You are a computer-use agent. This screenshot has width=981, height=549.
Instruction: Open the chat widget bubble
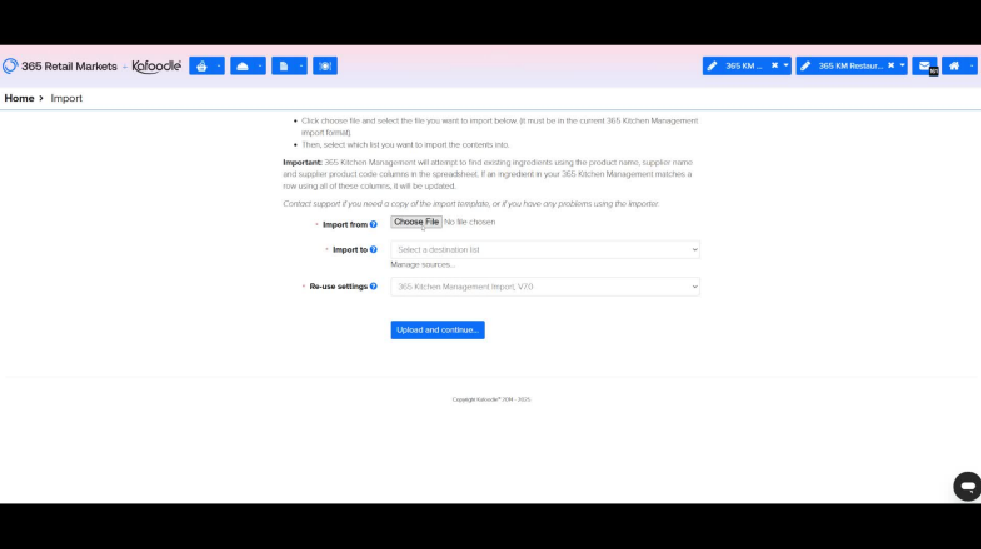click(x=966, y=486)
